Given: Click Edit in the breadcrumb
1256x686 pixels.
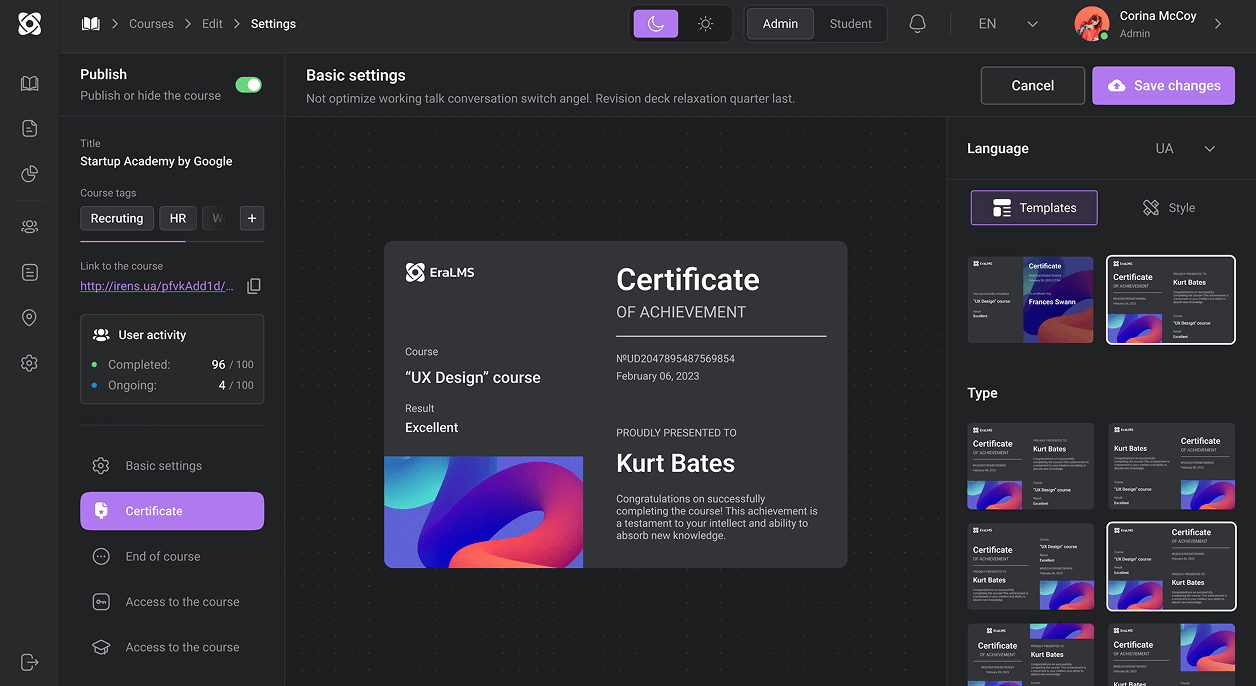Looking at the screenshot, I should click(212, 24).
